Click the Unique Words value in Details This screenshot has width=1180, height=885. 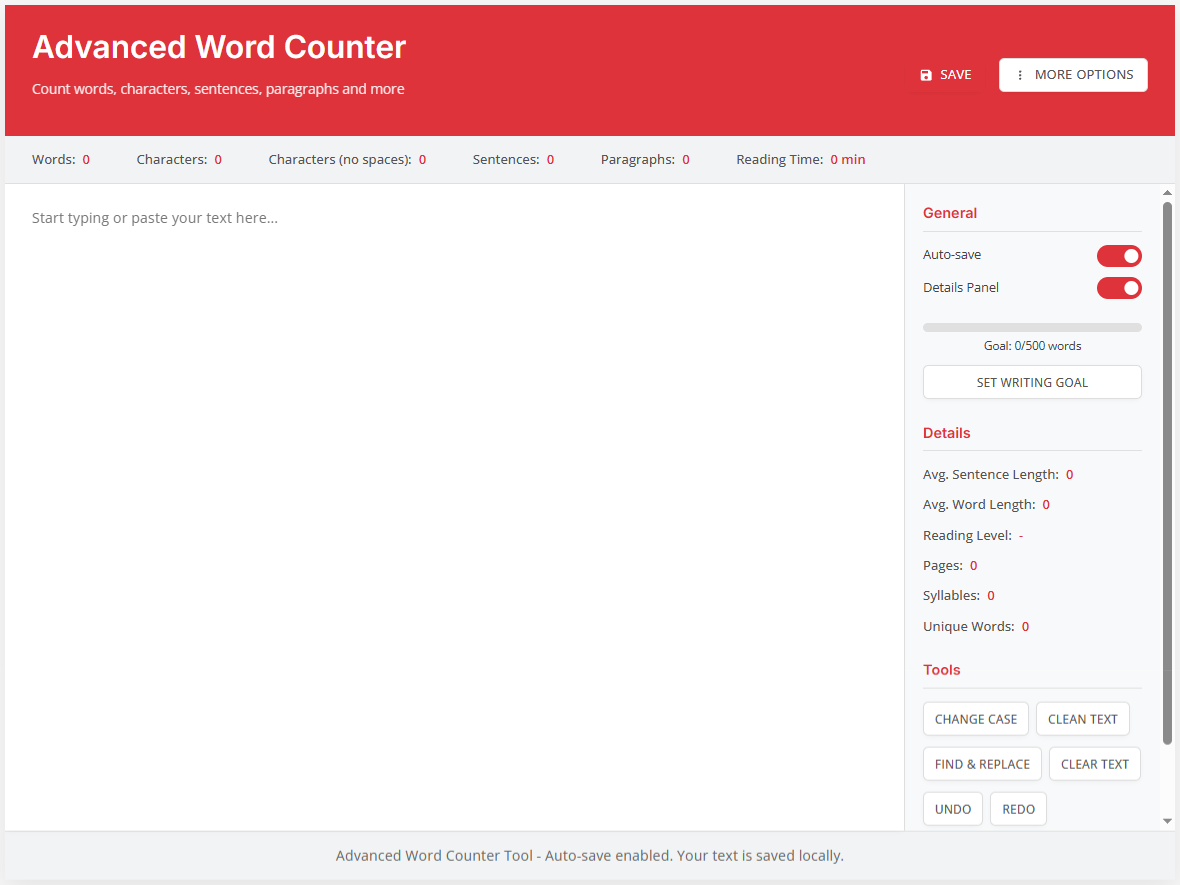1025,626
